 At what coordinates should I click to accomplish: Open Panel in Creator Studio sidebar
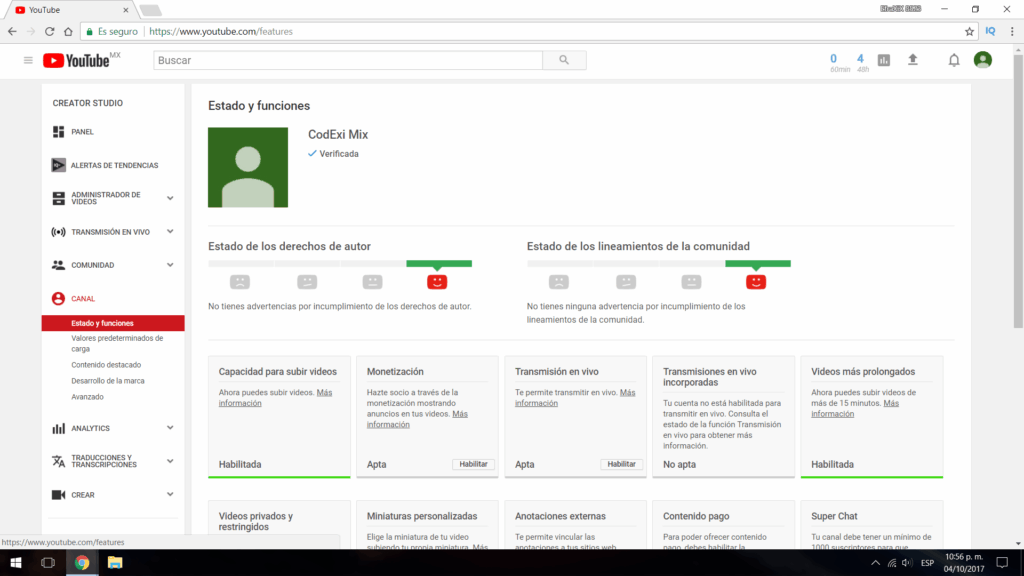coord(82,132)
